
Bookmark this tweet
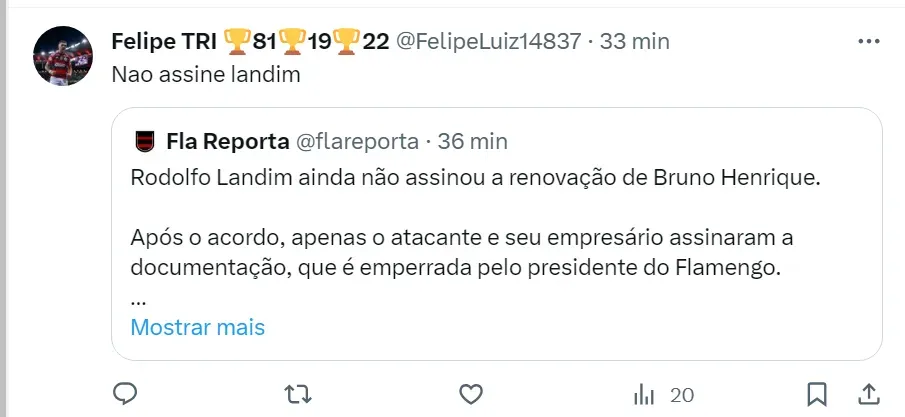817,394
